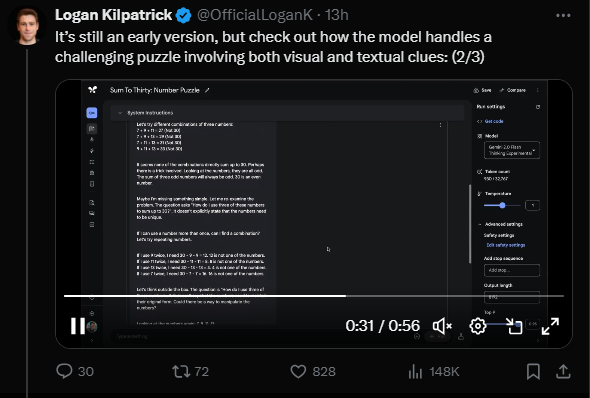Open tweet more options menu

(563, 15)
